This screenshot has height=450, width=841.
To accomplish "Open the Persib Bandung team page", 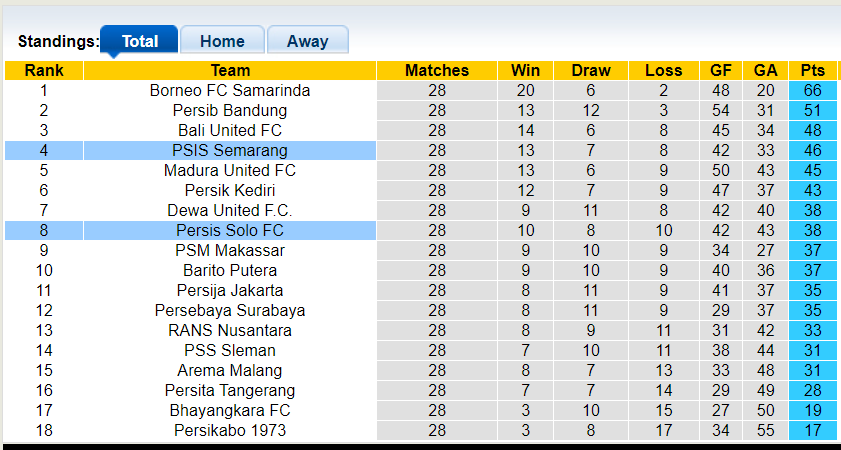I will pos(230,110).
